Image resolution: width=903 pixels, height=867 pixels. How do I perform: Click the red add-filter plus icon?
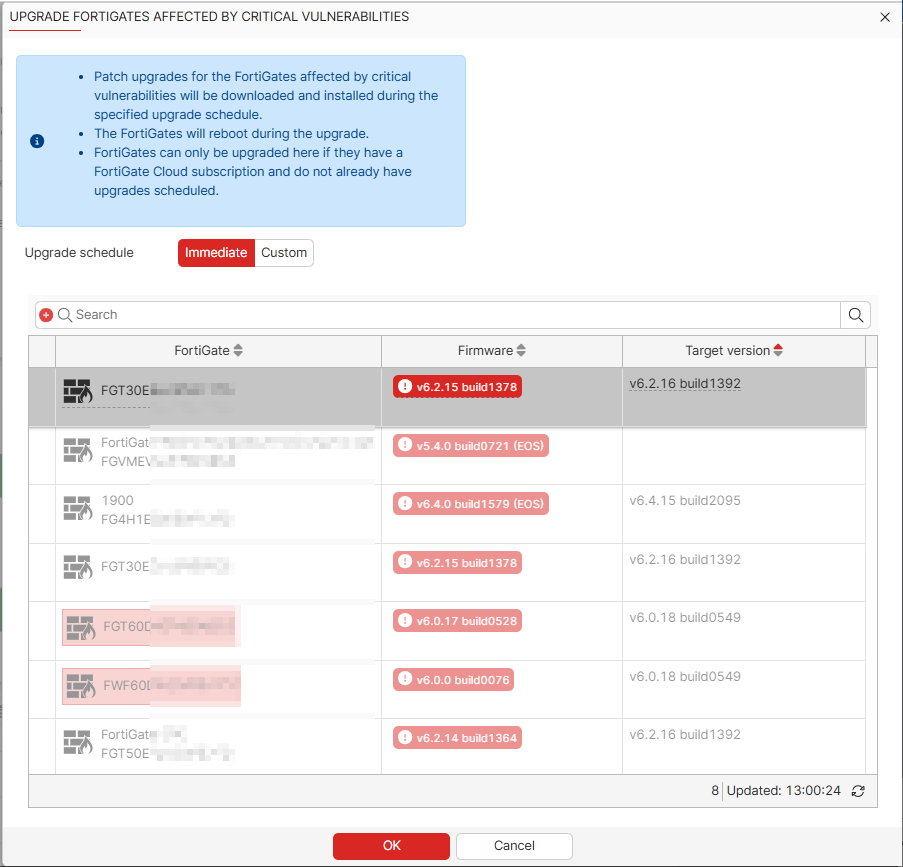(46, 315)
